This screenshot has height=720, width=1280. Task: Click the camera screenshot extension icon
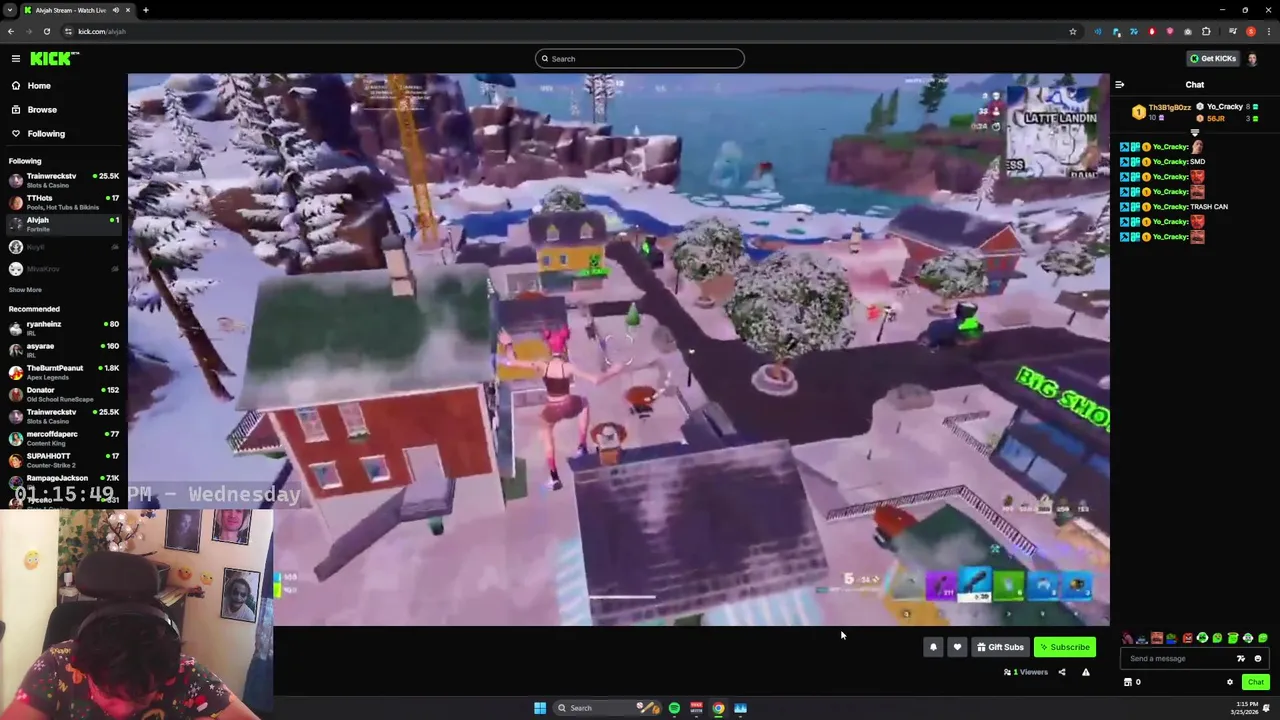1188,31
